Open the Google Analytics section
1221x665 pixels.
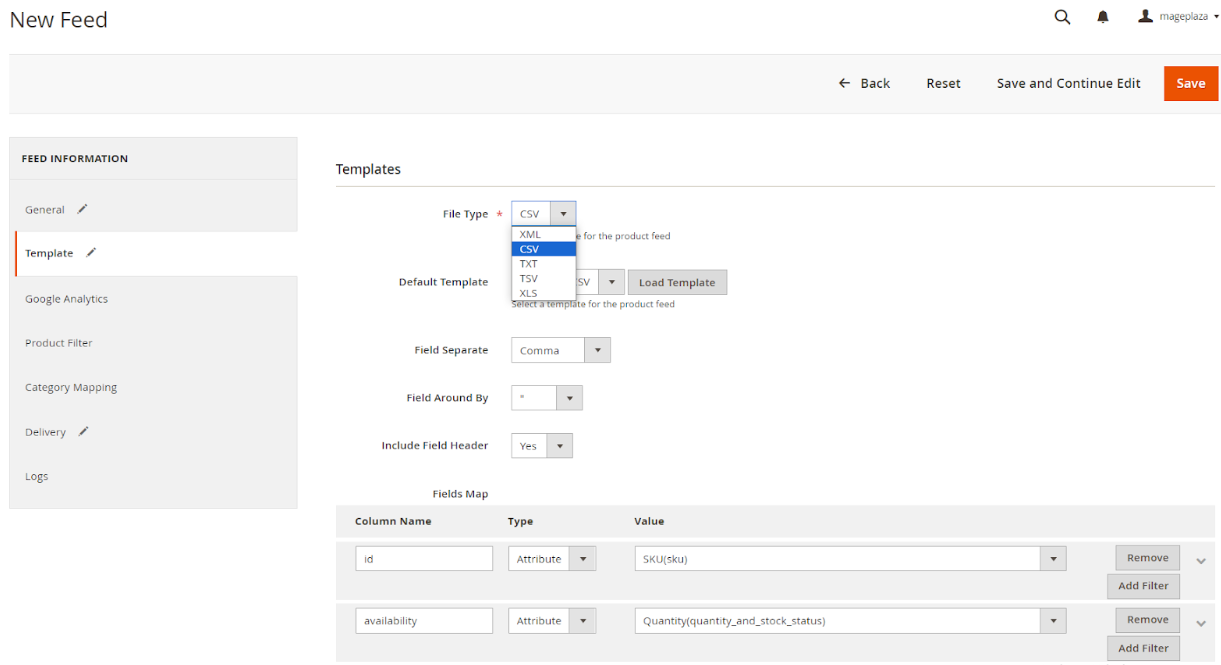tap(66, 299)
